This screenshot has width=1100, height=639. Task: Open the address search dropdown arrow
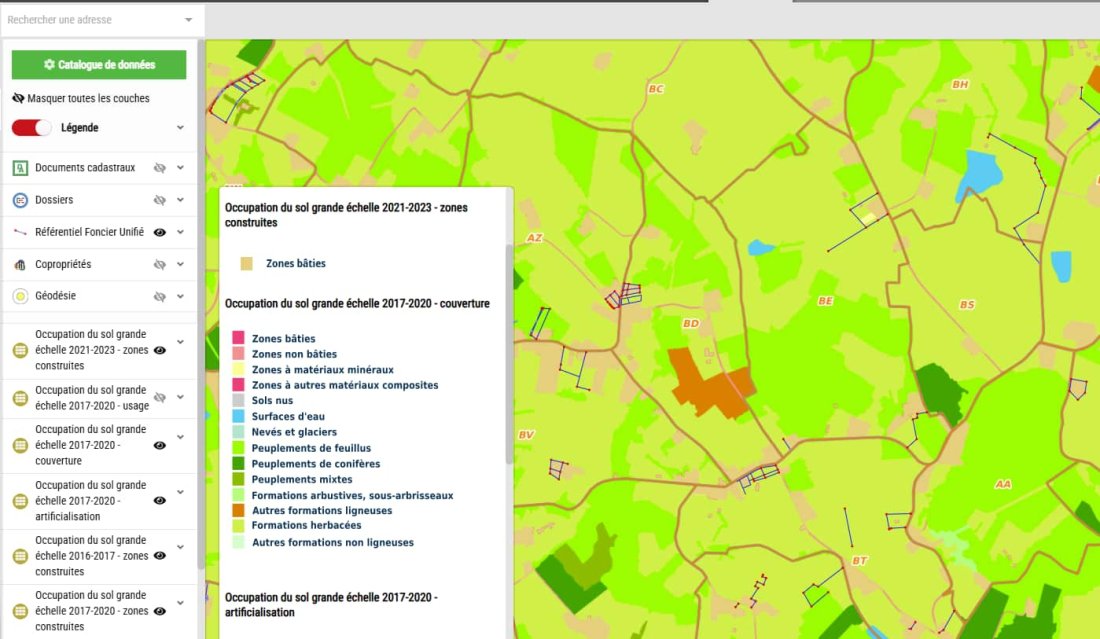coord(189,20)
